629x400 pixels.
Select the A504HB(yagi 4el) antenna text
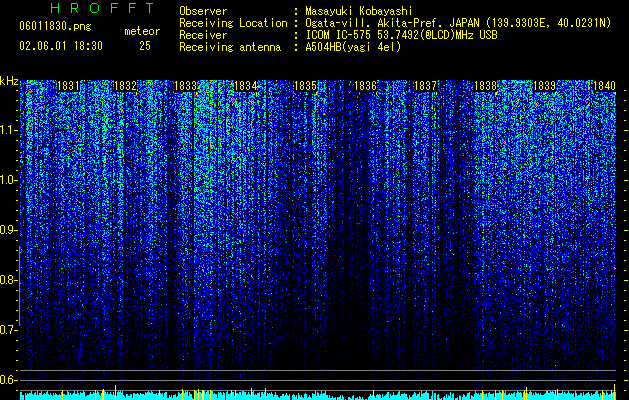click(353, 47)
